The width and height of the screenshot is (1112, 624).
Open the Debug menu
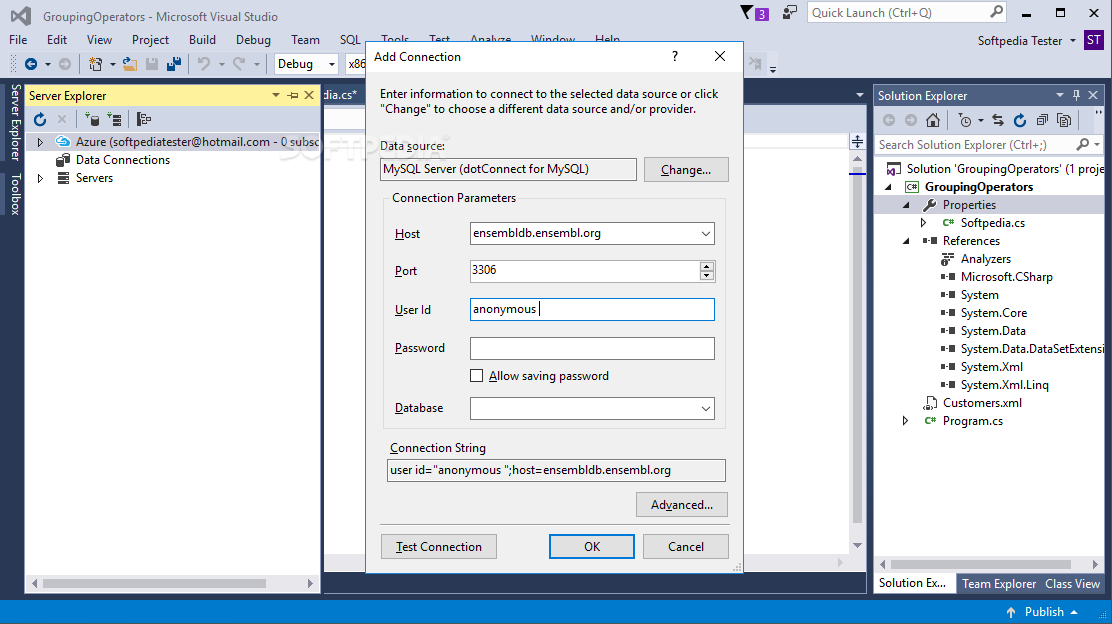(253, 40)
